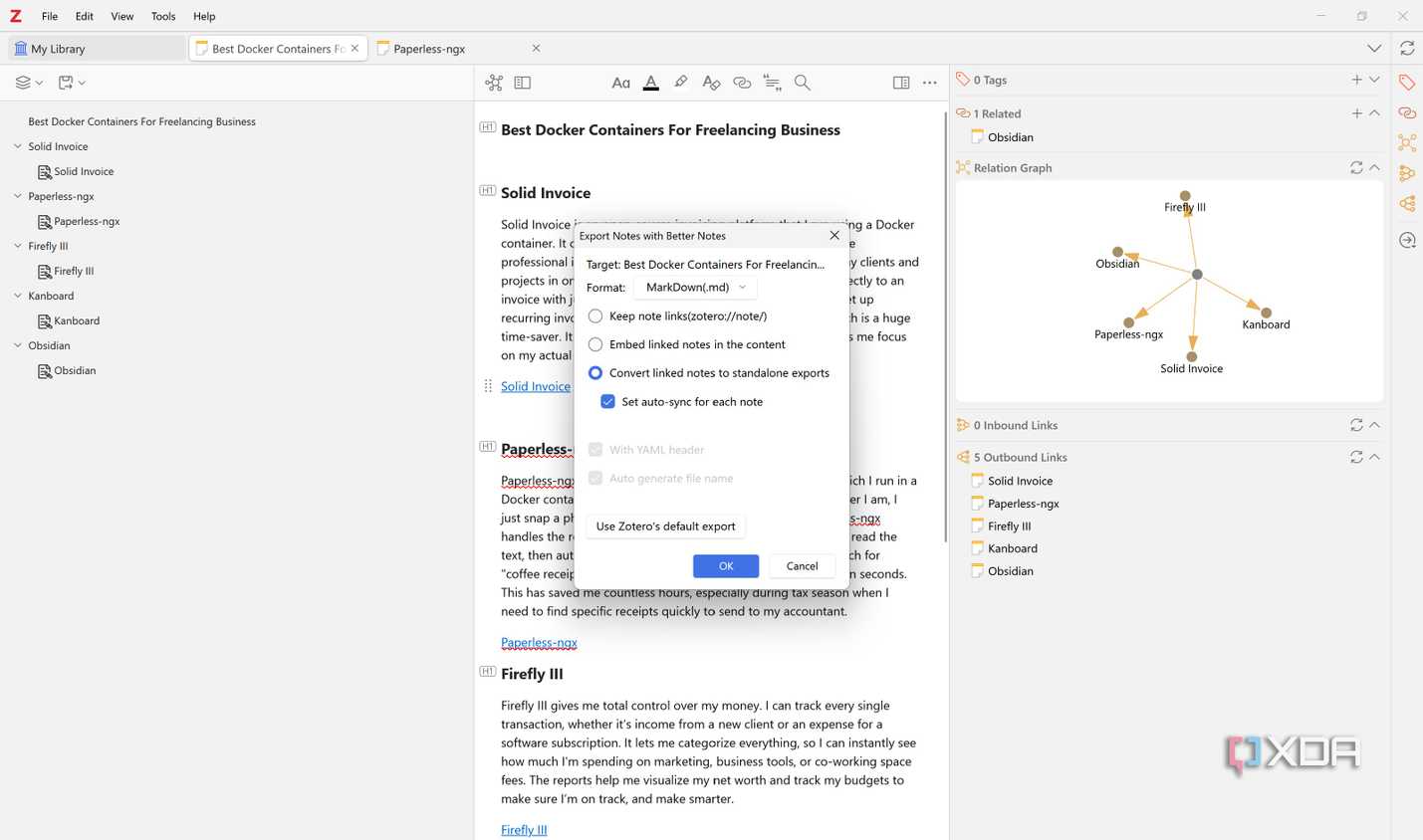The image size is (1423, 840).
Task: Open the list all tabs chevron
Action: pos(1374,48)
